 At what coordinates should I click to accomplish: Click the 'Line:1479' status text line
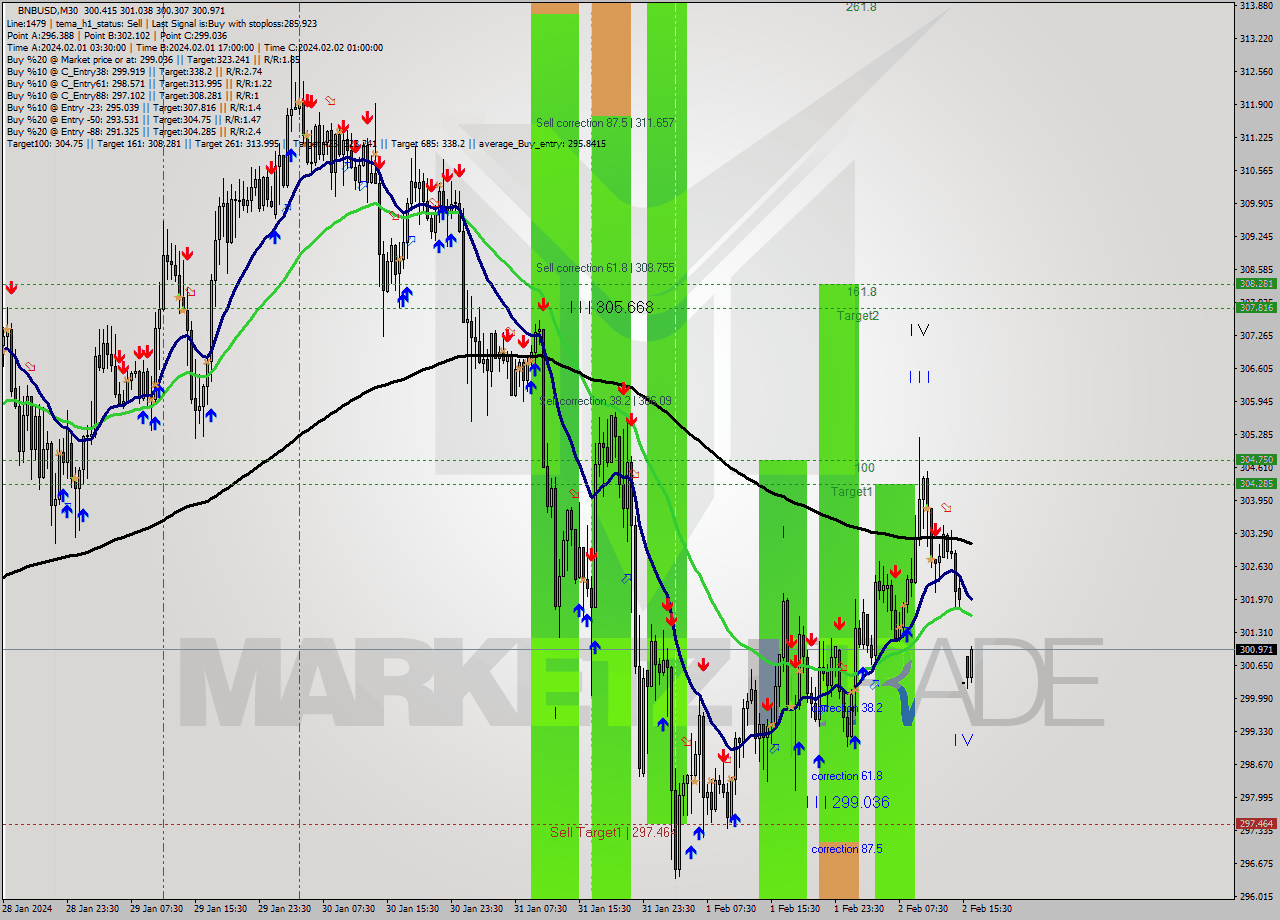tap(161, 23)
